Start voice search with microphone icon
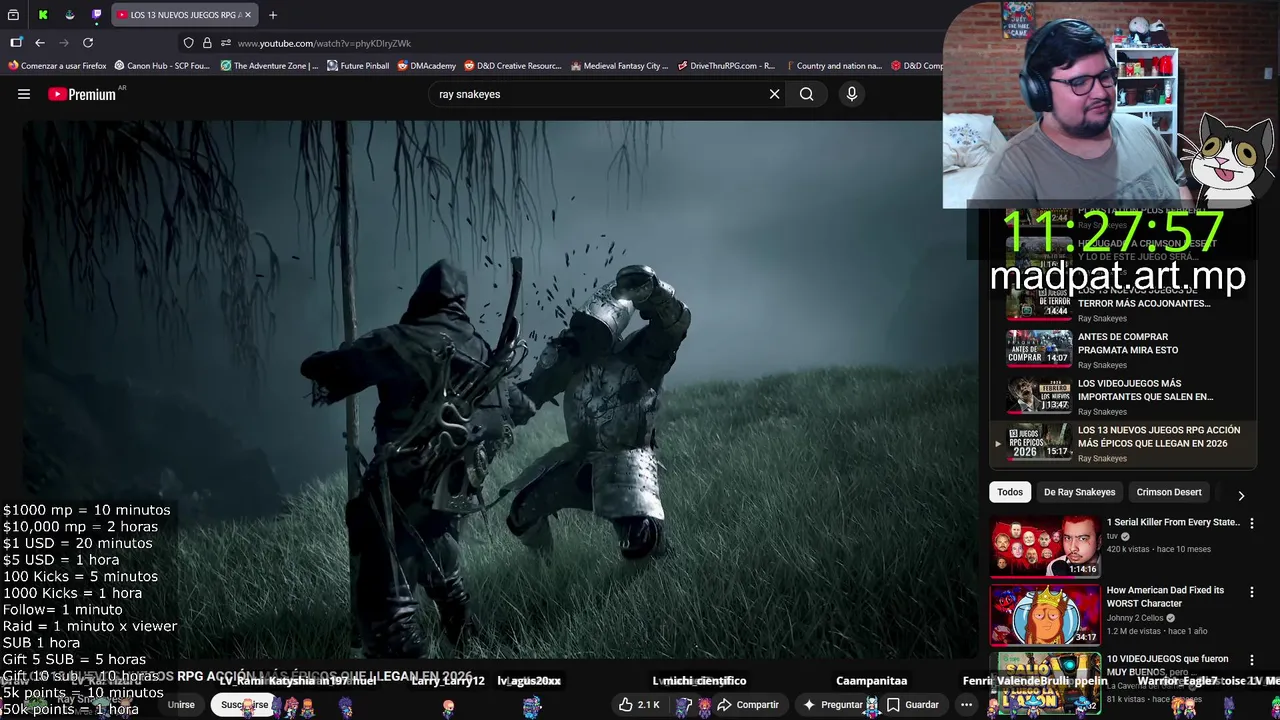The image size is (1280, 720). 852,94
